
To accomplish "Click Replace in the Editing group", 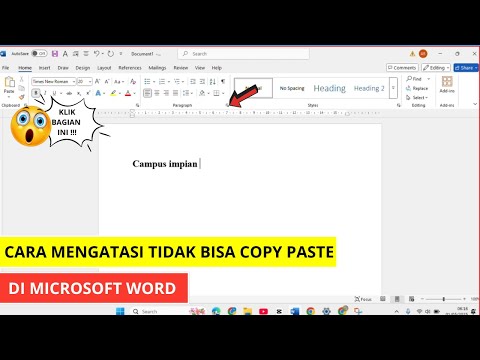I will coord(417,88).
